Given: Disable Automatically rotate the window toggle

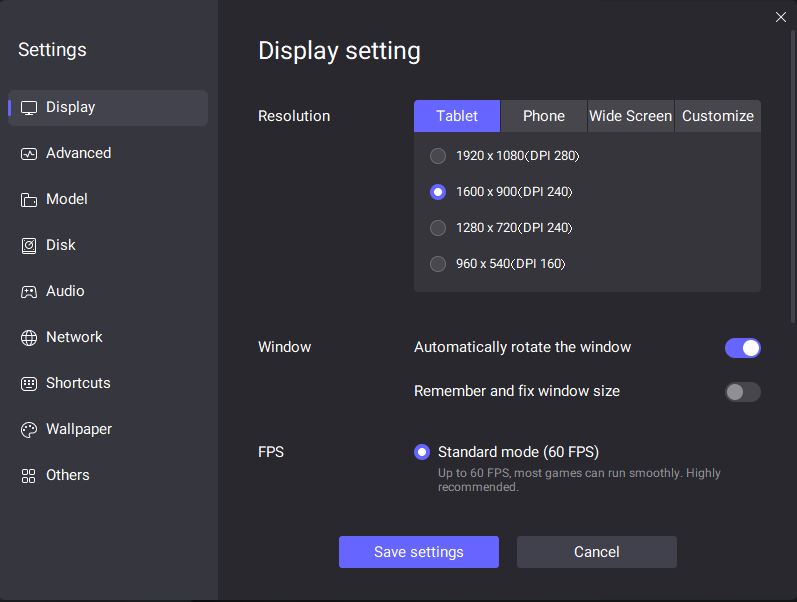Looking at the screenshot, I should [x=742, y=348].
